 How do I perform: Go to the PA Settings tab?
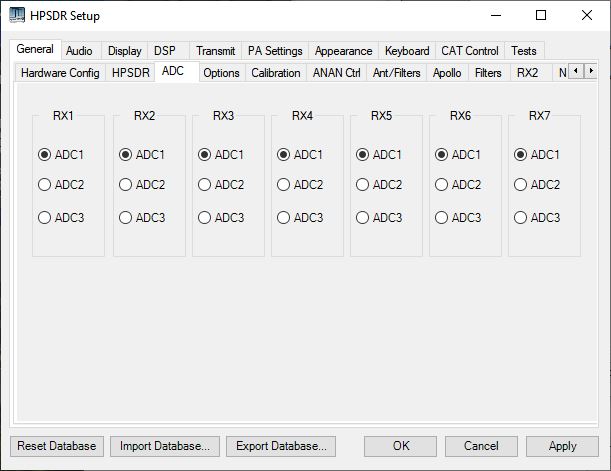[275, 51]
